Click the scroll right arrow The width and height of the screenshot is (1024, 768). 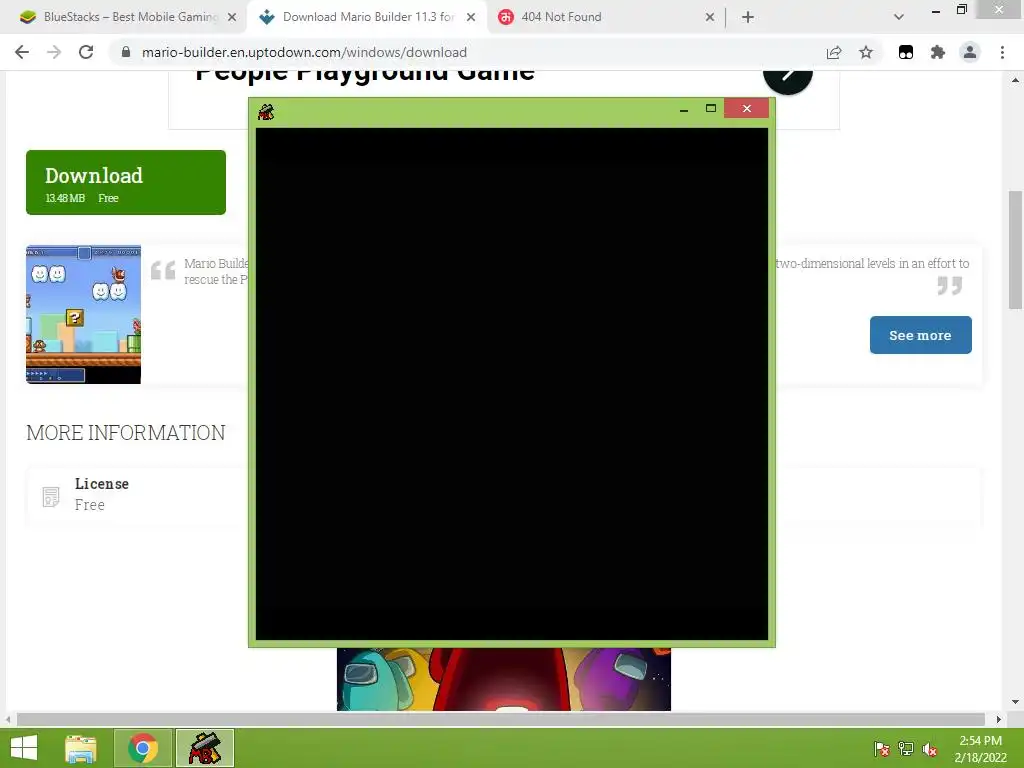tap(999, 719)
